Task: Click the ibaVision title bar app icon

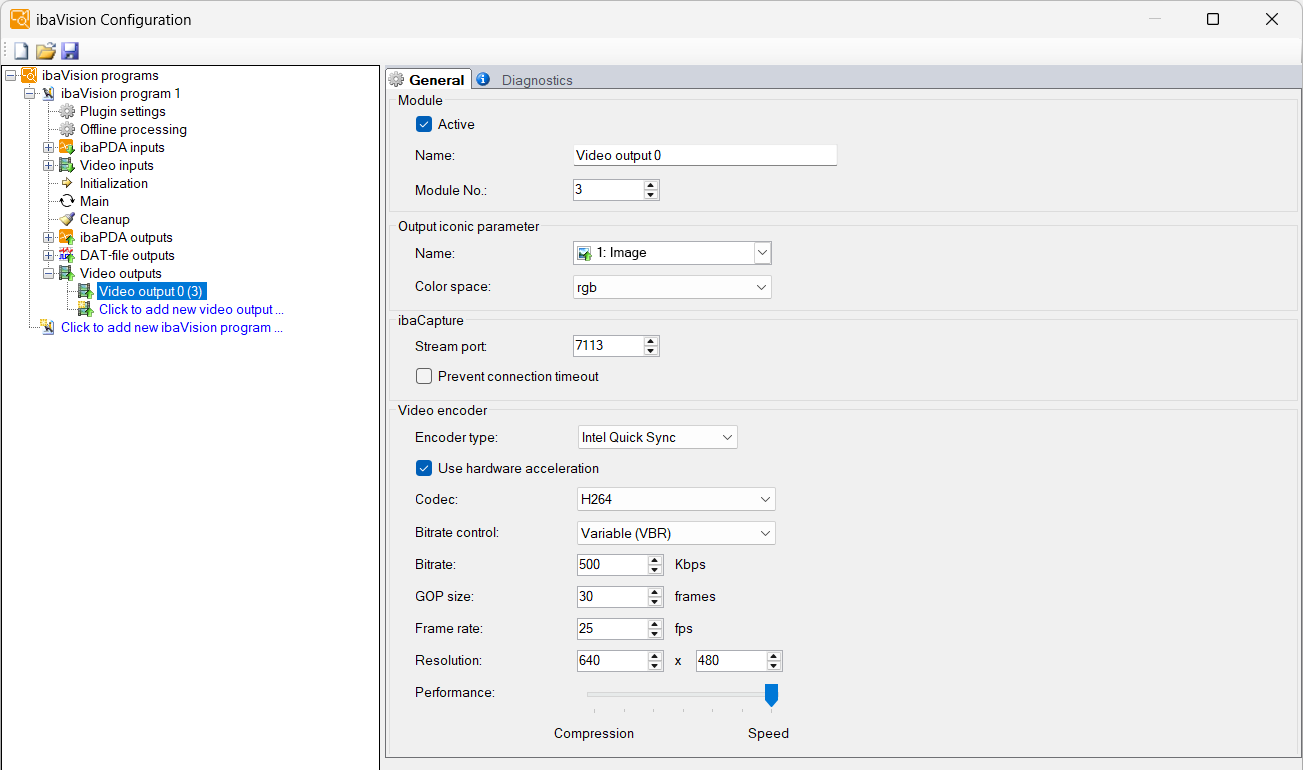Action: click(20, 19)
